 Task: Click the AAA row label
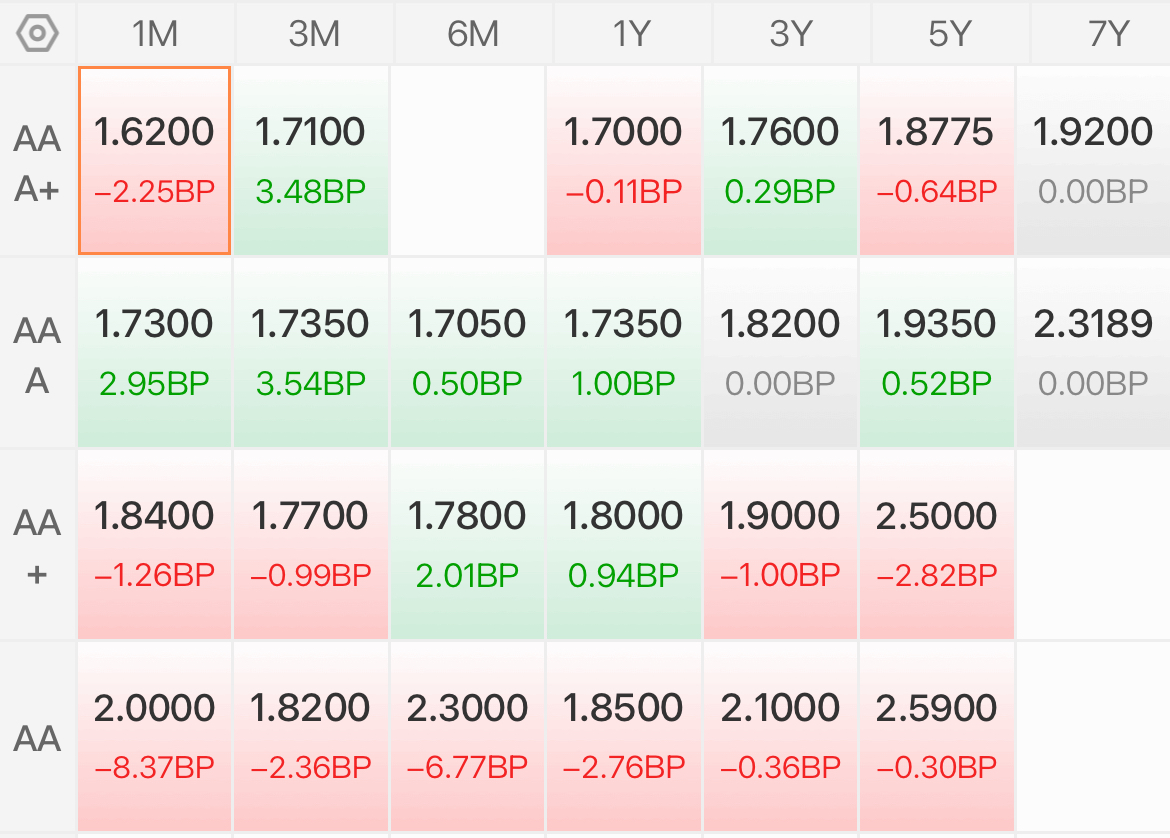point(37,354)
